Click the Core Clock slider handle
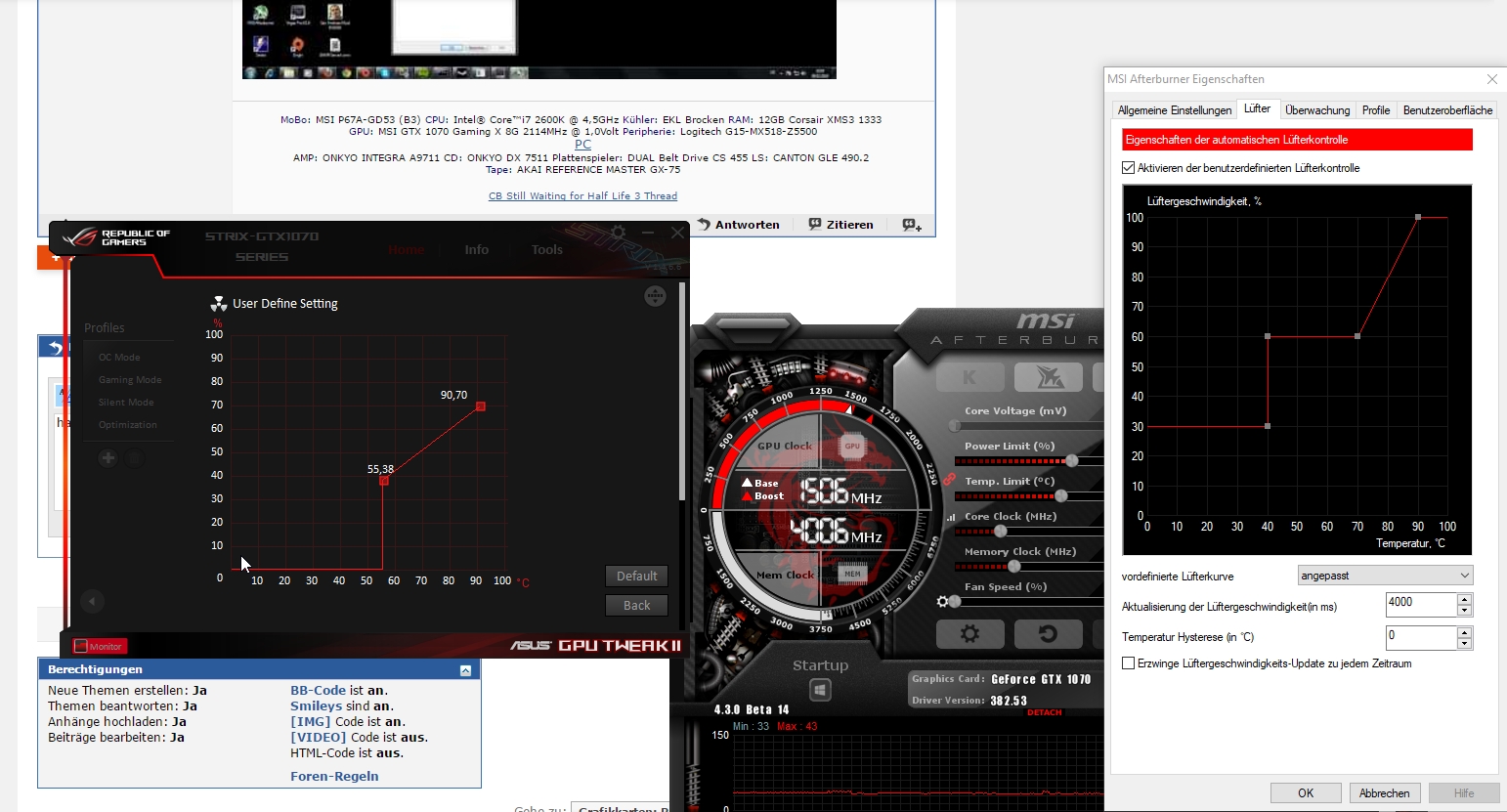The image size is (1507, 812). (1000, 531)
